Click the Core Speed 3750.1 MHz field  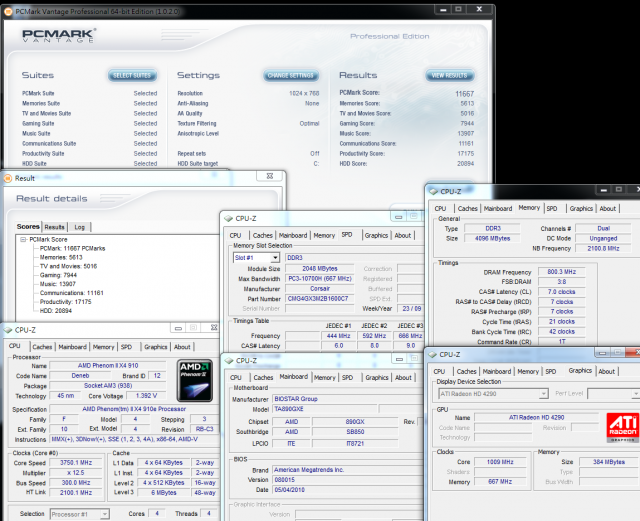[x=76, y=463]
